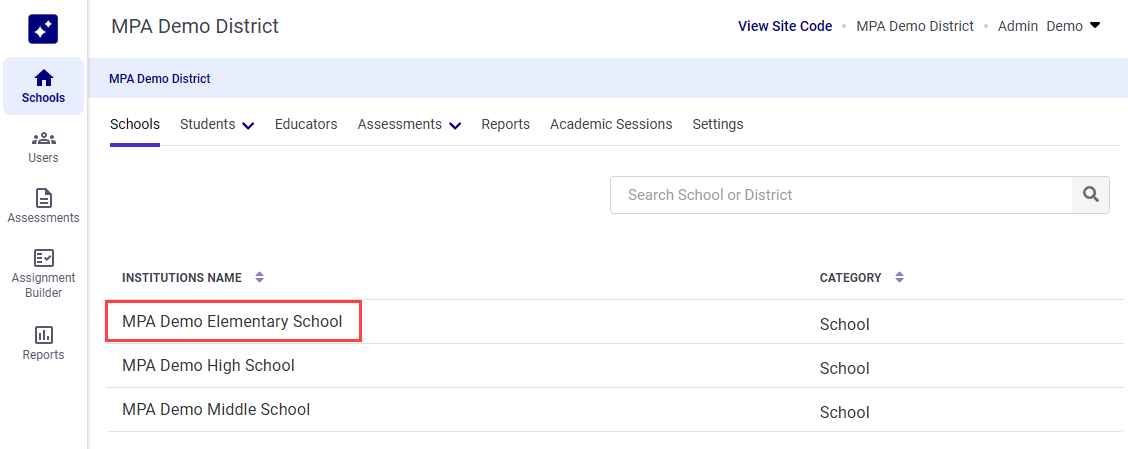This screenshot has height=449, width=1128.
Task: Open Schools from the sidebar home icon
Action: (x=43, y=86)
